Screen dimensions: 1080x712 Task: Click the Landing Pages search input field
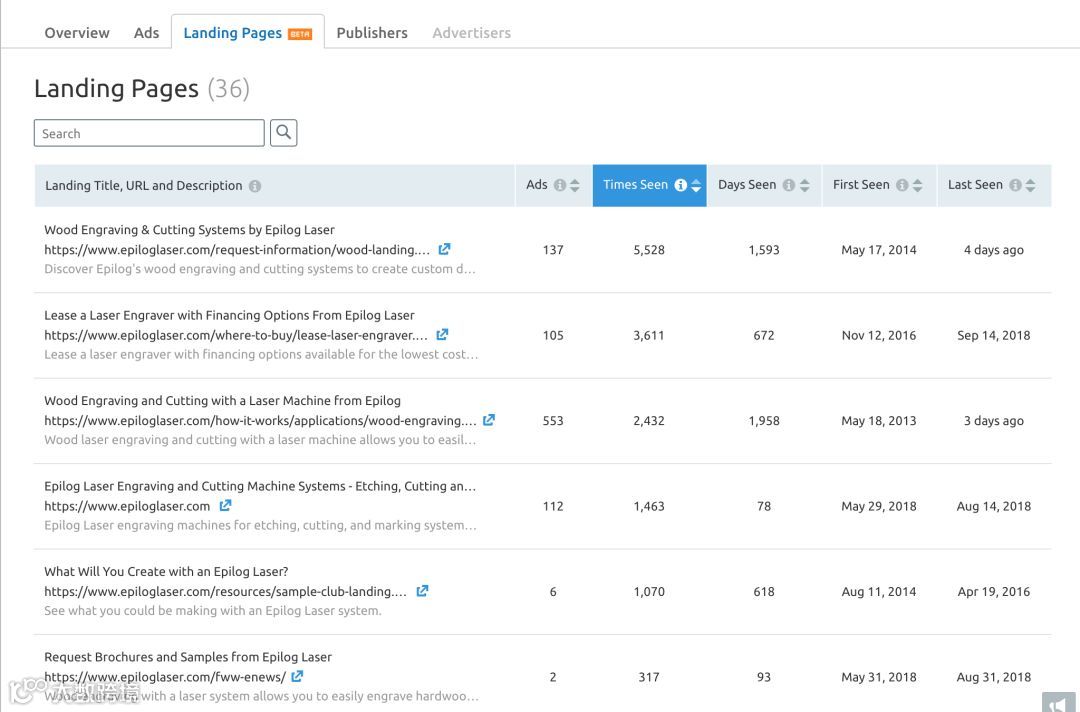(149, 133)
